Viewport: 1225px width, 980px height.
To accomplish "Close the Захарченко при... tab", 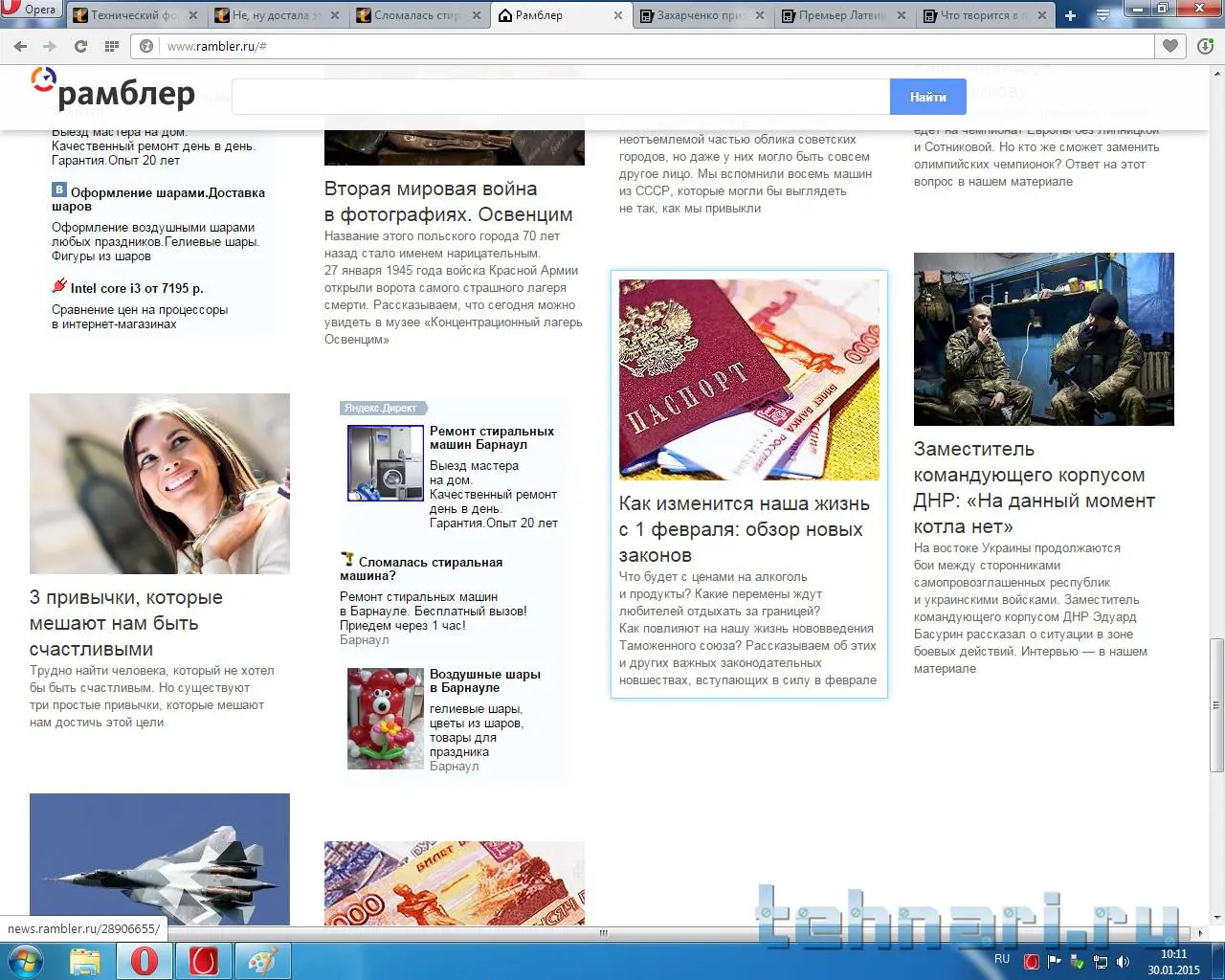I will coord(759,15).
